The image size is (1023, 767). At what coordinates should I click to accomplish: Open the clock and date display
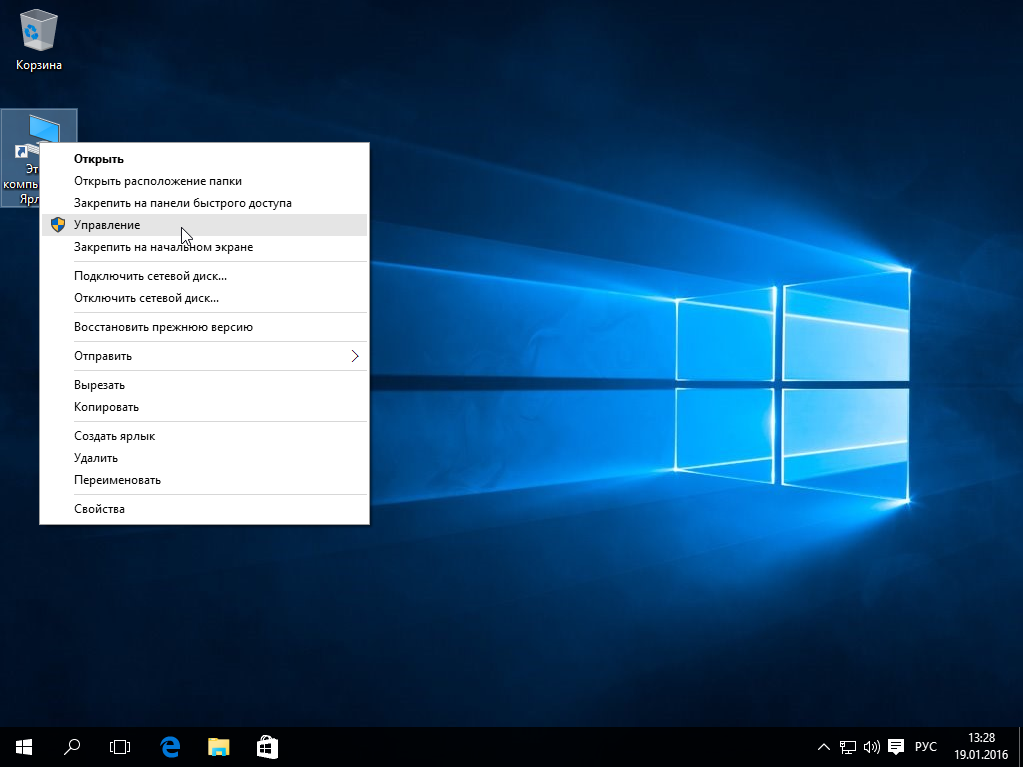click(x=983, y=746)
